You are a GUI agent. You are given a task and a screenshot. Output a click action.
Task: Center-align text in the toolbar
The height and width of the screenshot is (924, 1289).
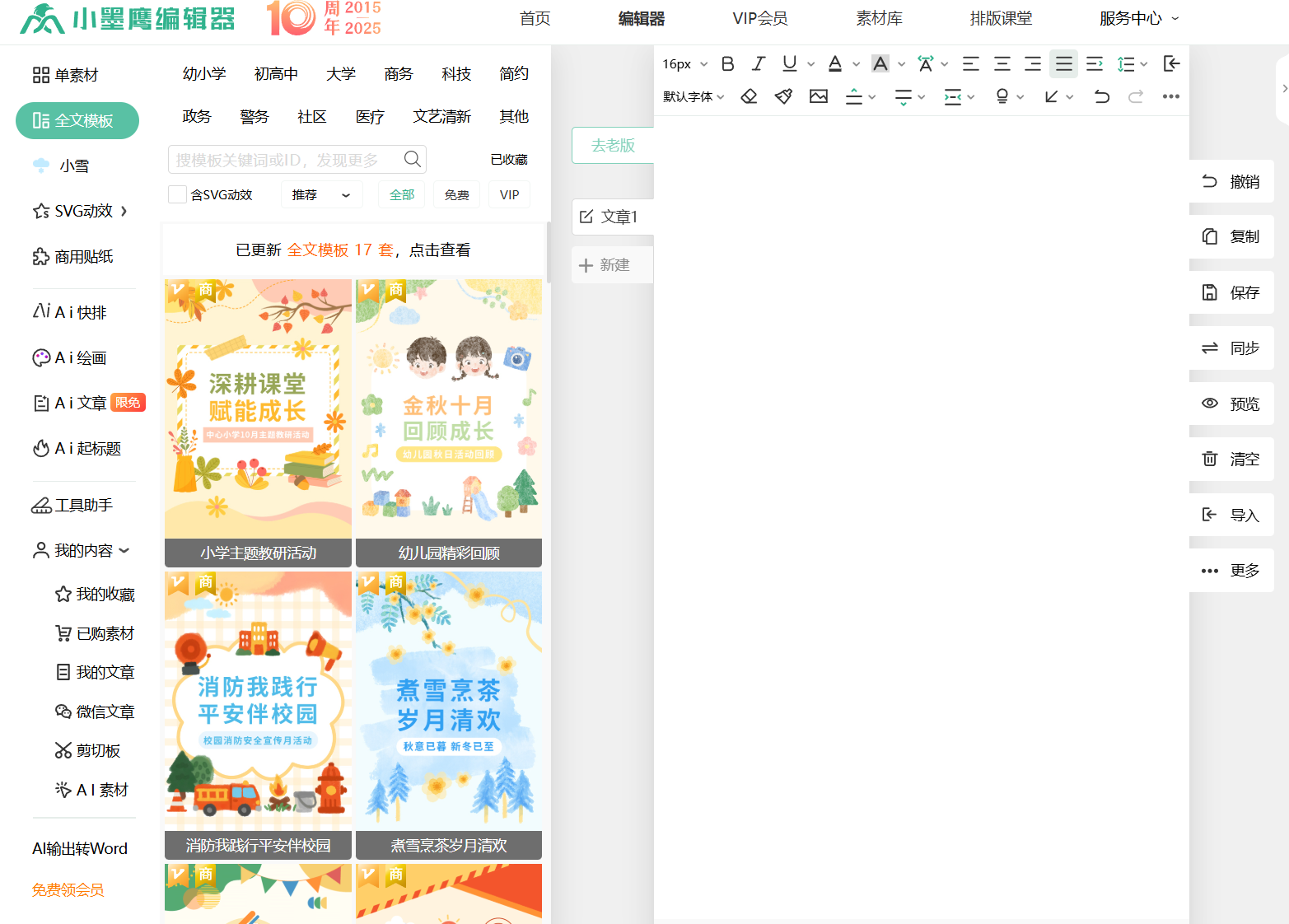click(x=1002, y=64)
